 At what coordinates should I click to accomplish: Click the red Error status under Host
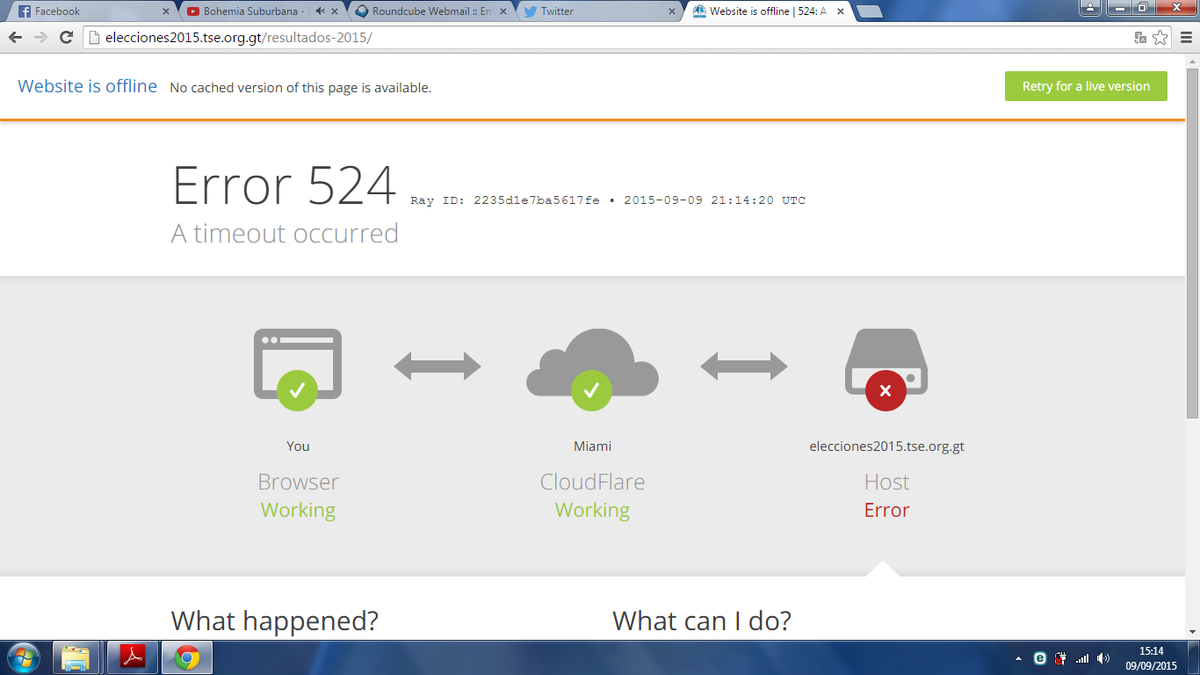(x=886, y=510)
